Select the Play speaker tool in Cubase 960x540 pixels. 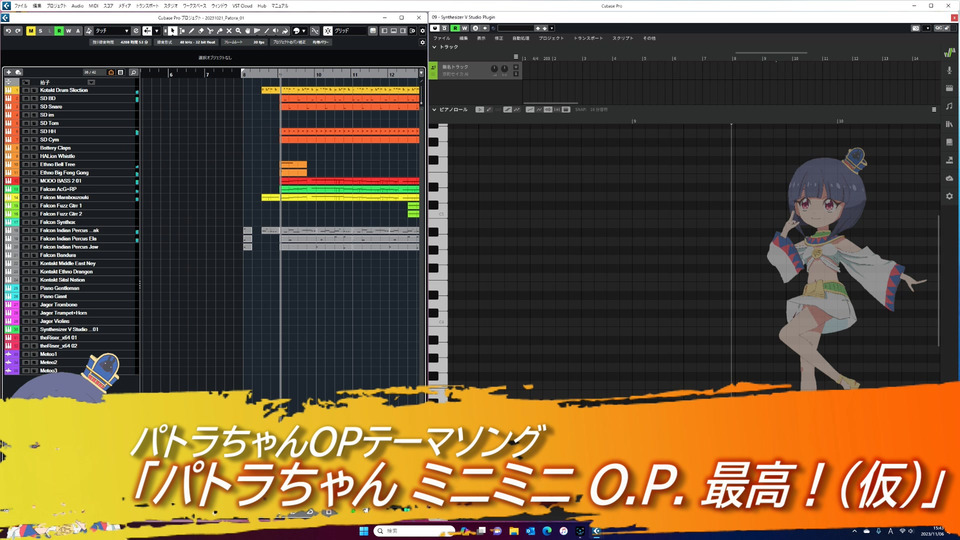276,31
